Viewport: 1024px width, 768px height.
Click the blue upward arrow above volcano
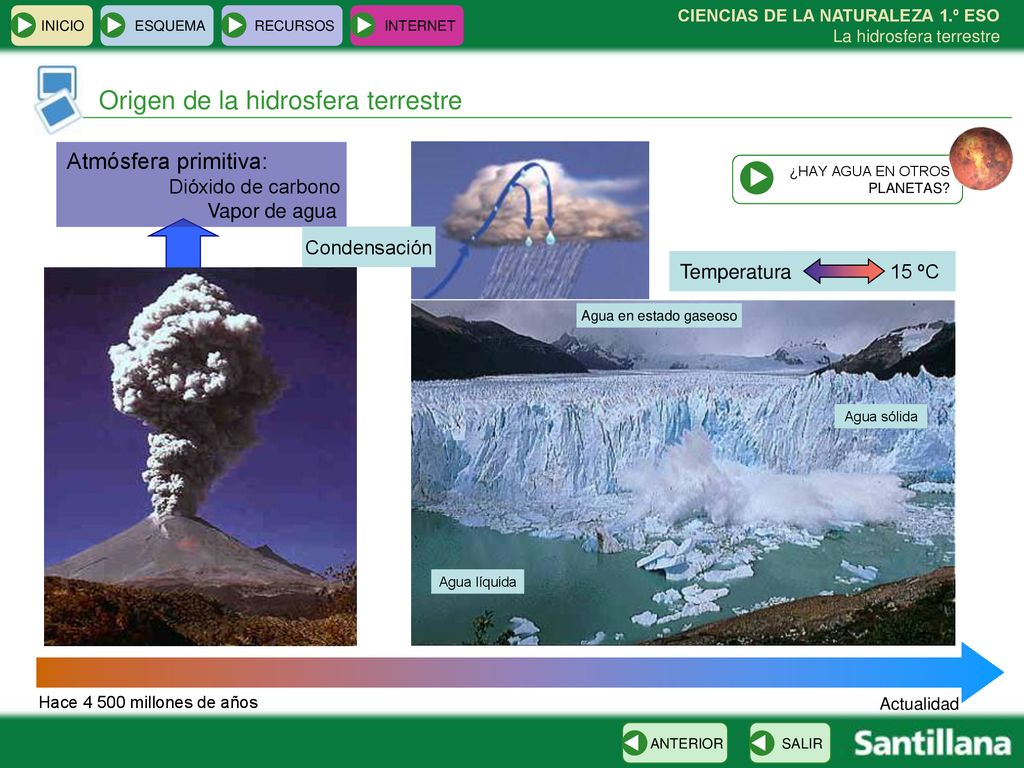[x=183, y=243]
